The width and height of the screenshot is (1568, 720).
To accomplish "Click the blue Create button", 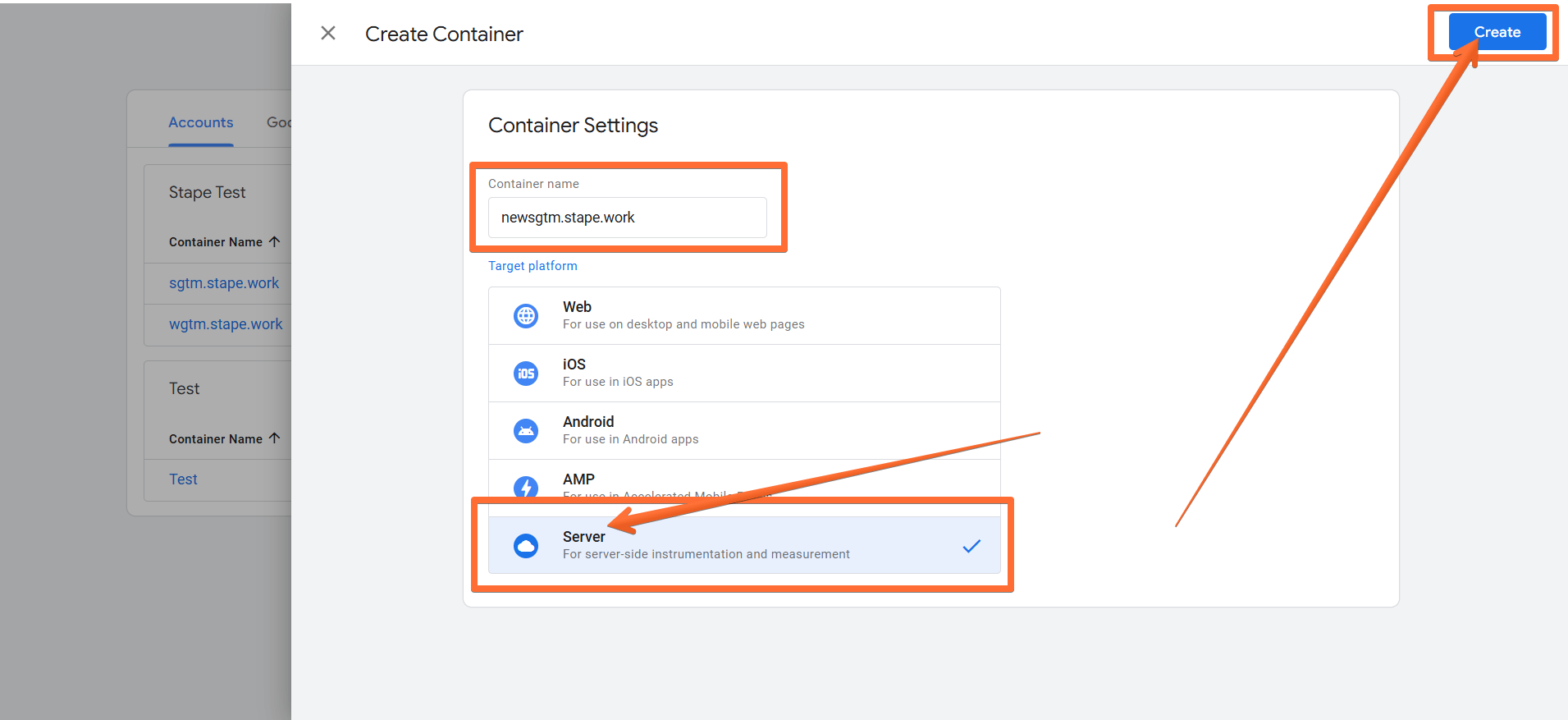I will (1497, 32).
